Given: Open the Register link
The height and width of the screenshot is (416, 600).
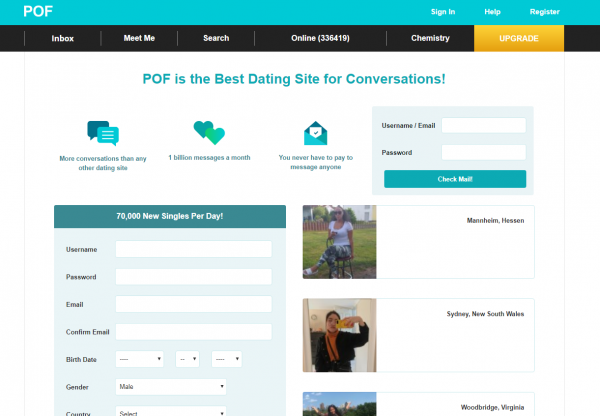Looking at the screenshot, I should tap(545, 12).
